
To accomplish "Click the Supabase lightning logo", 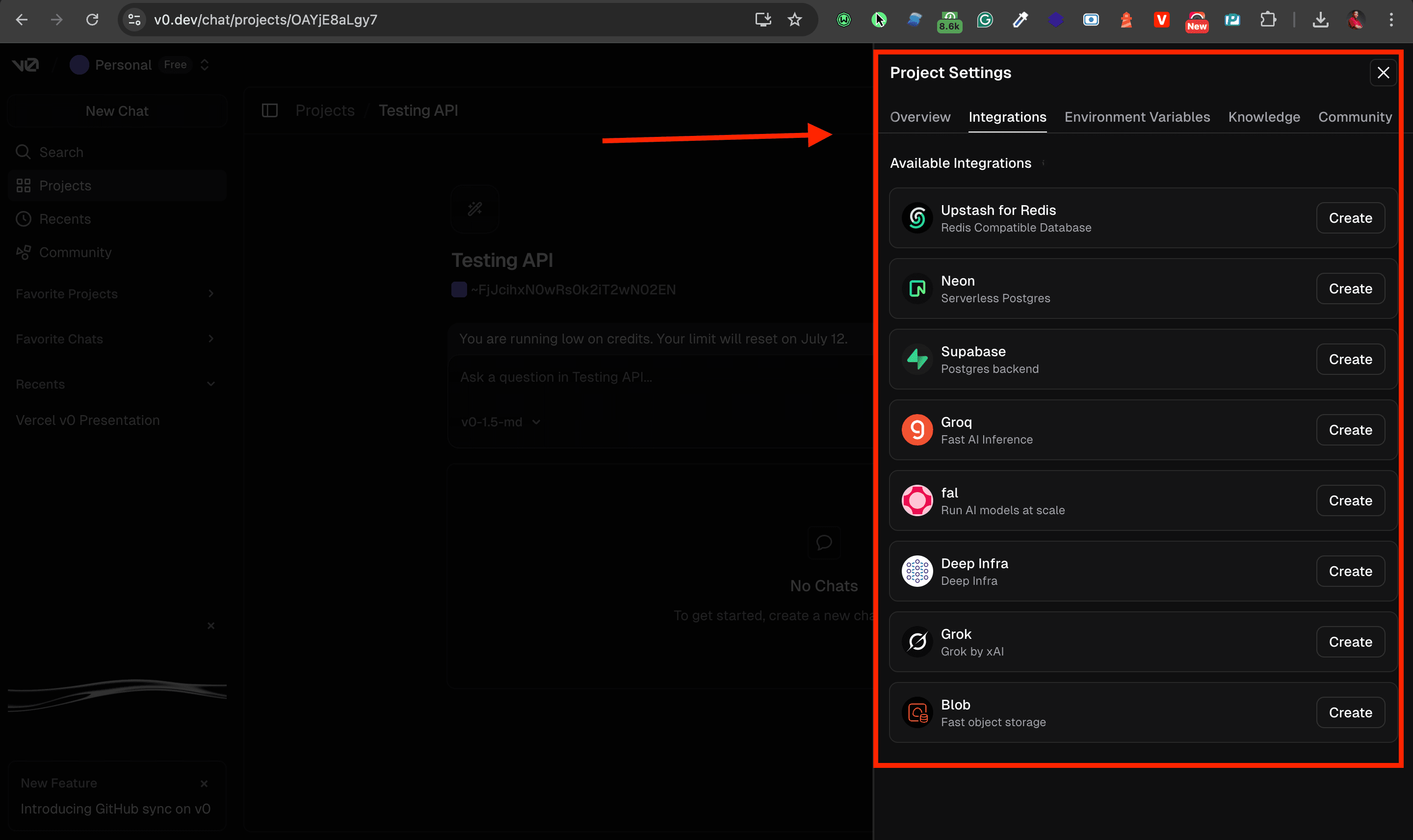I will pos(916,359).
